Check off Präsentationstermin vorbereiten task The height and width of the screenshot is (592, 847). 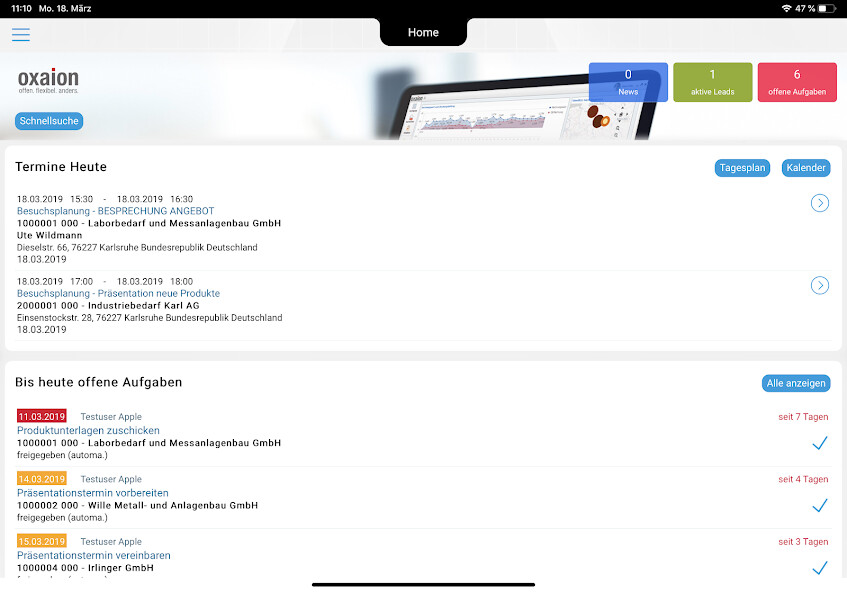tap(820, 505)
